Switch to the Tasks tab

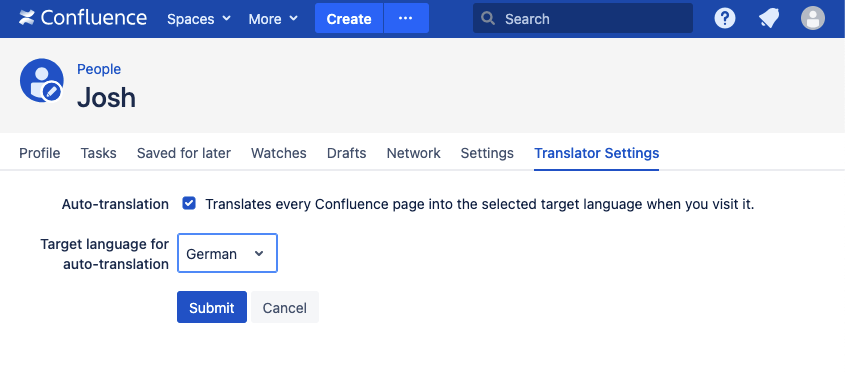point(99,153)
